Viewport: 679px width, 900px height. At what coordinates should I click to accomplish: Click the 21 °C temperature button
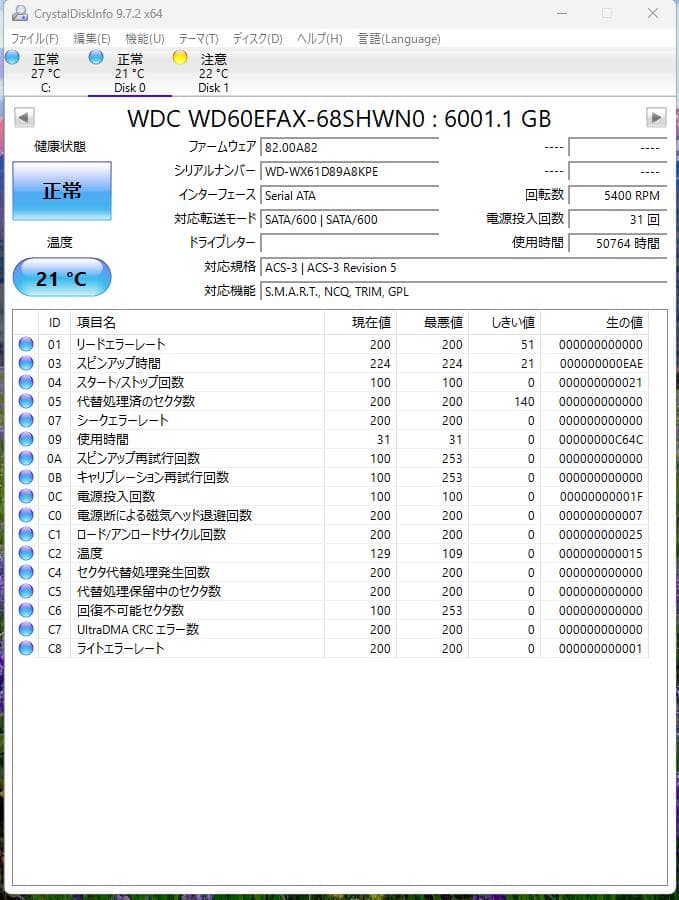point(62,277)
